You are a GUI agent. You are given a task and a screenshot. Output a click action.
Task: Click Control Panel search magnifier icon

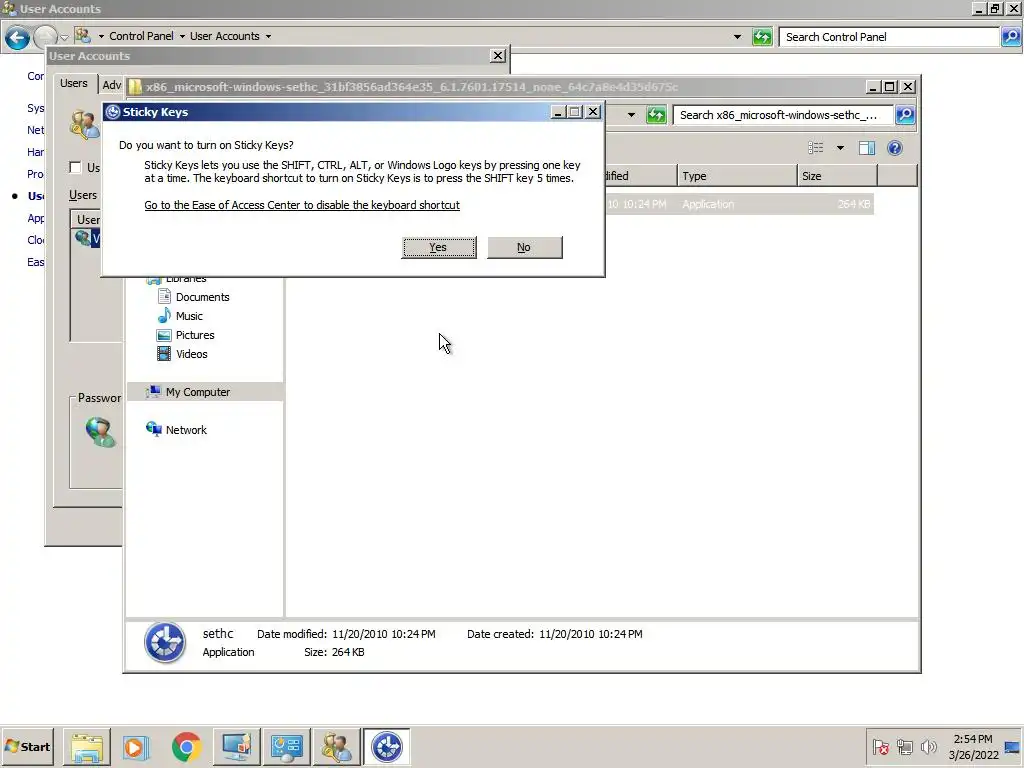[1010, 37]
